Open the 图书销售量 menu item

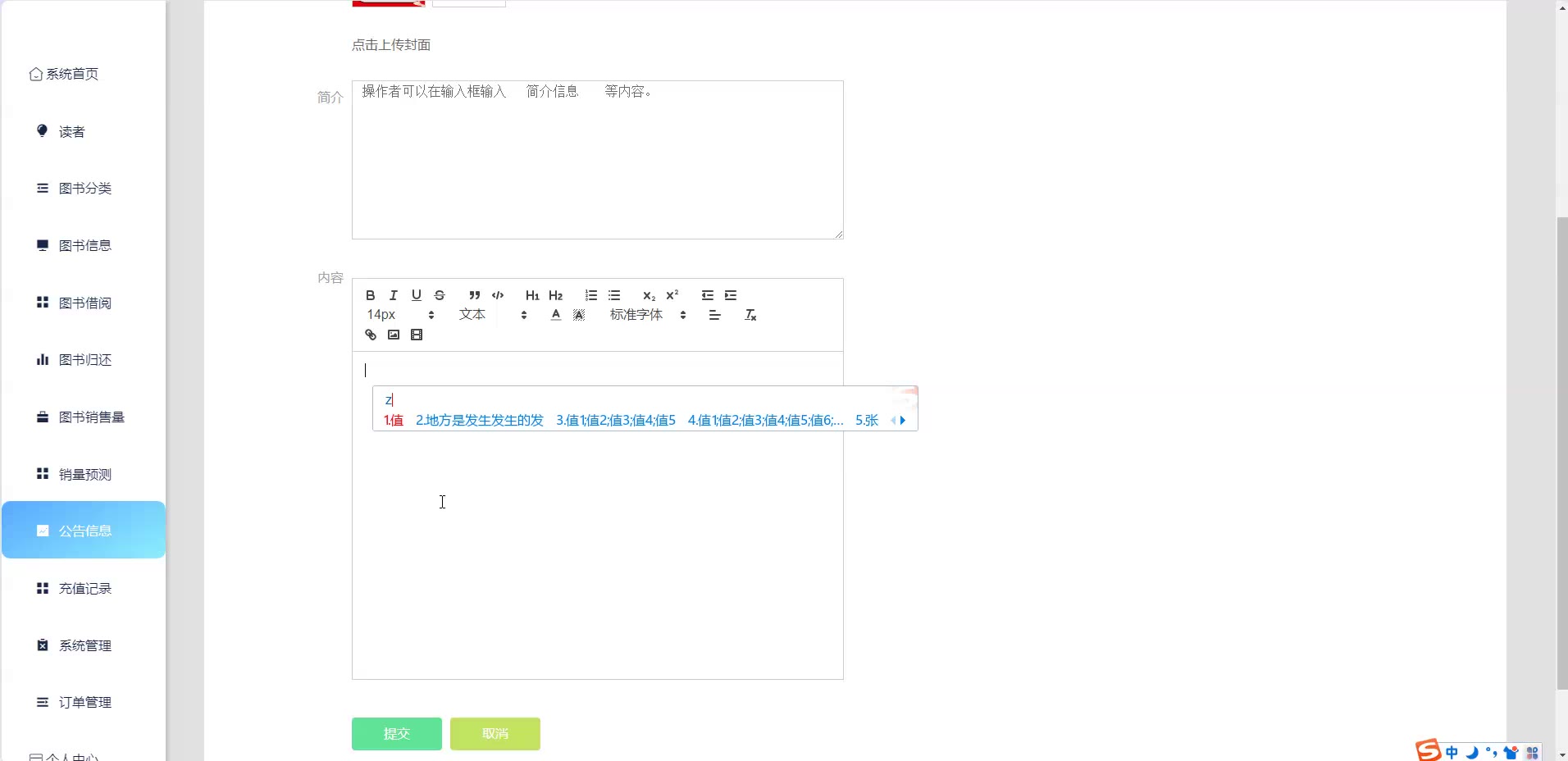pos(84,417)
